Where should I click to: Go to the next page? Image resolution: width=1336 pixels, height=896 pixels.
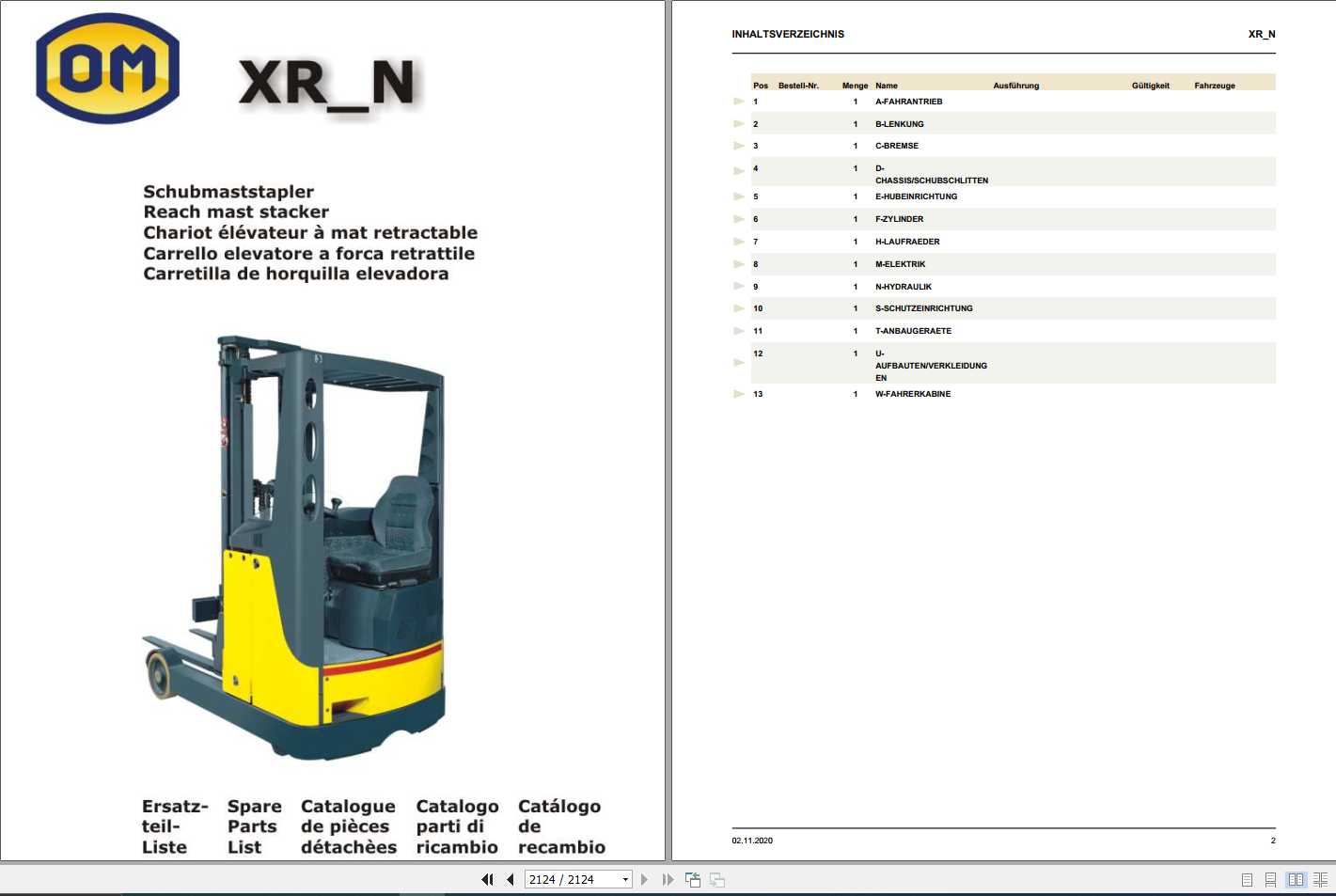click(x=644, y=880)
